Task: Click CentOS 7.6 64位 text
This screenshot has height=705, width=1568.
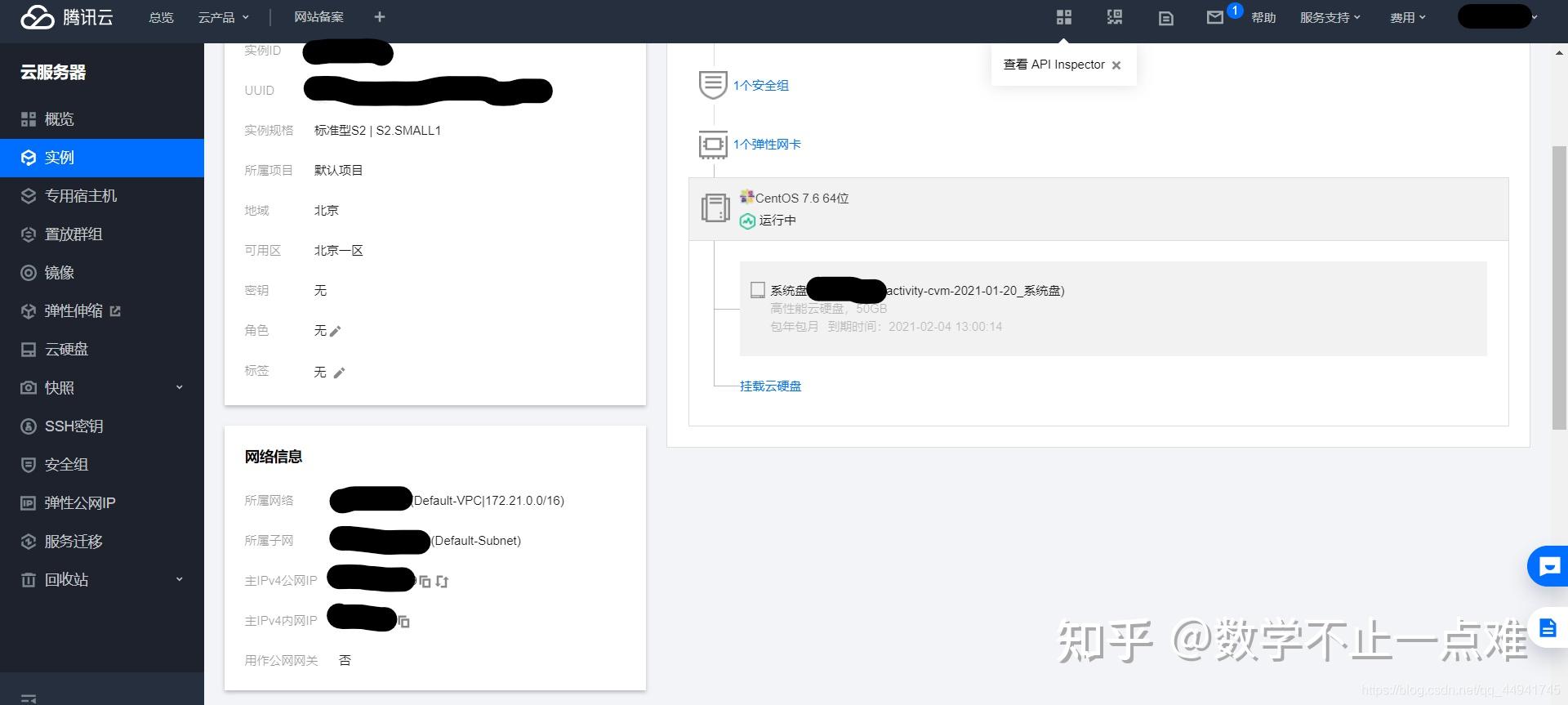Action: point(802,199)
